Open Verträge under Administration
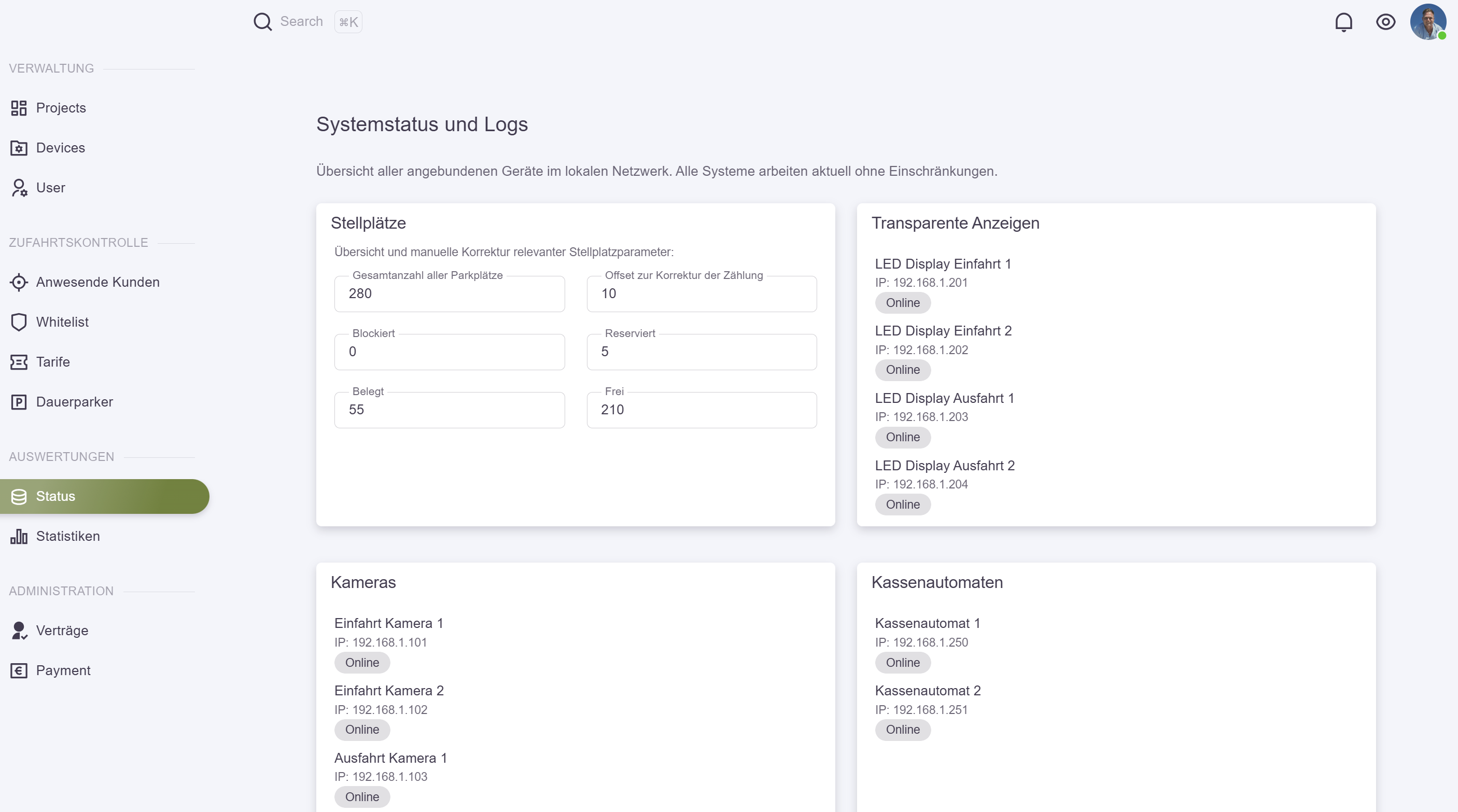This screenshot has height=812, width=1458. (x=62, y=631)
